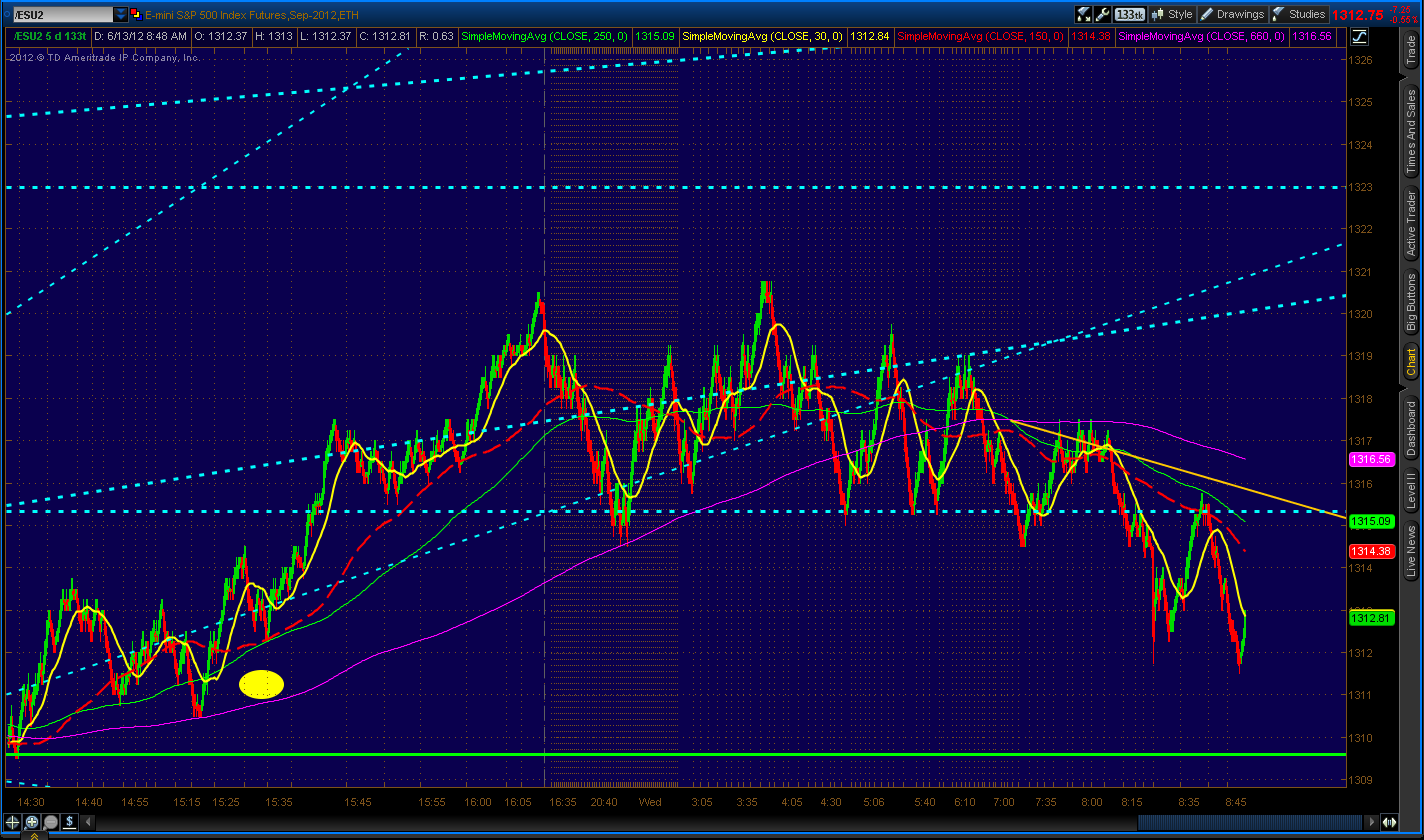The height and width of the screenshot is (840, 1424).
Task: Open the Live News side tab
Action: (x=1411, y=551)
